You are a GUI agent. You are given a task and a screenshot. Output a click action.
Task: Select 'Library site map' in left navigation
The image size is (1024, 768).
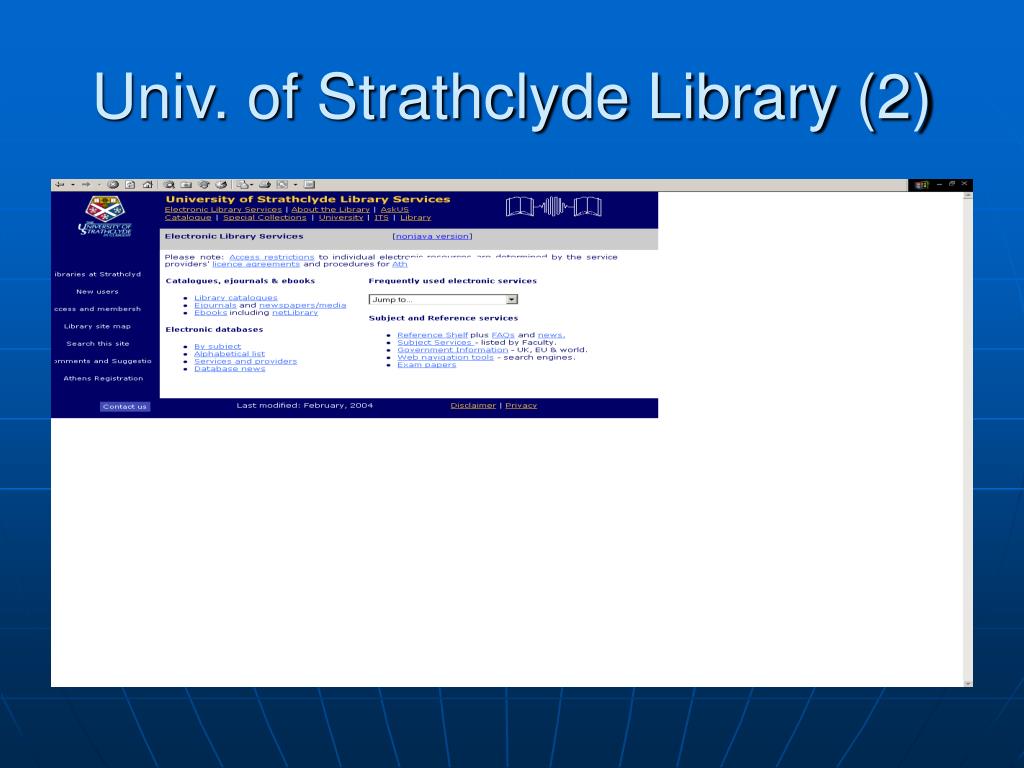point(97,327)
